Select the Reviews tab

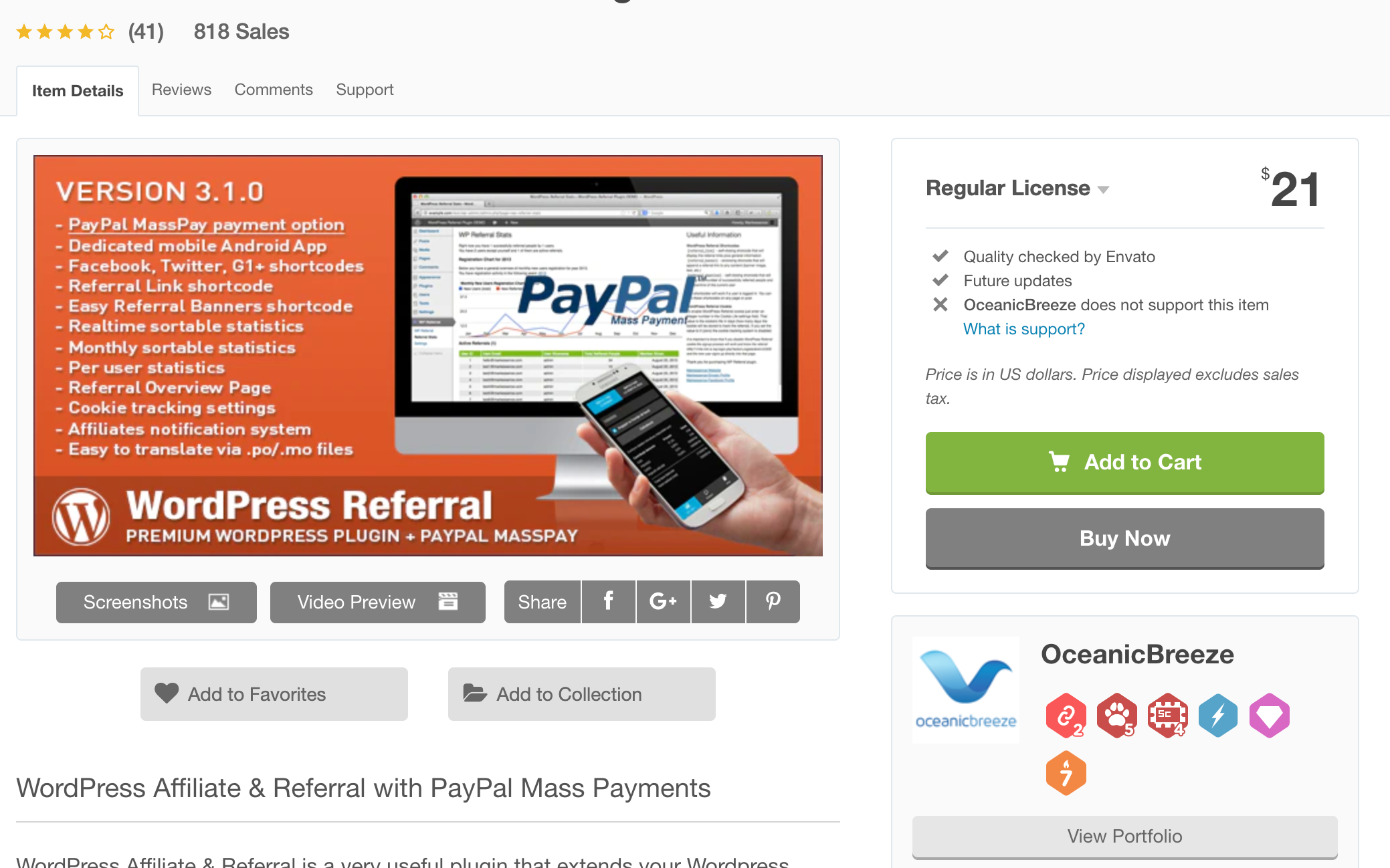tap(181, 90)
